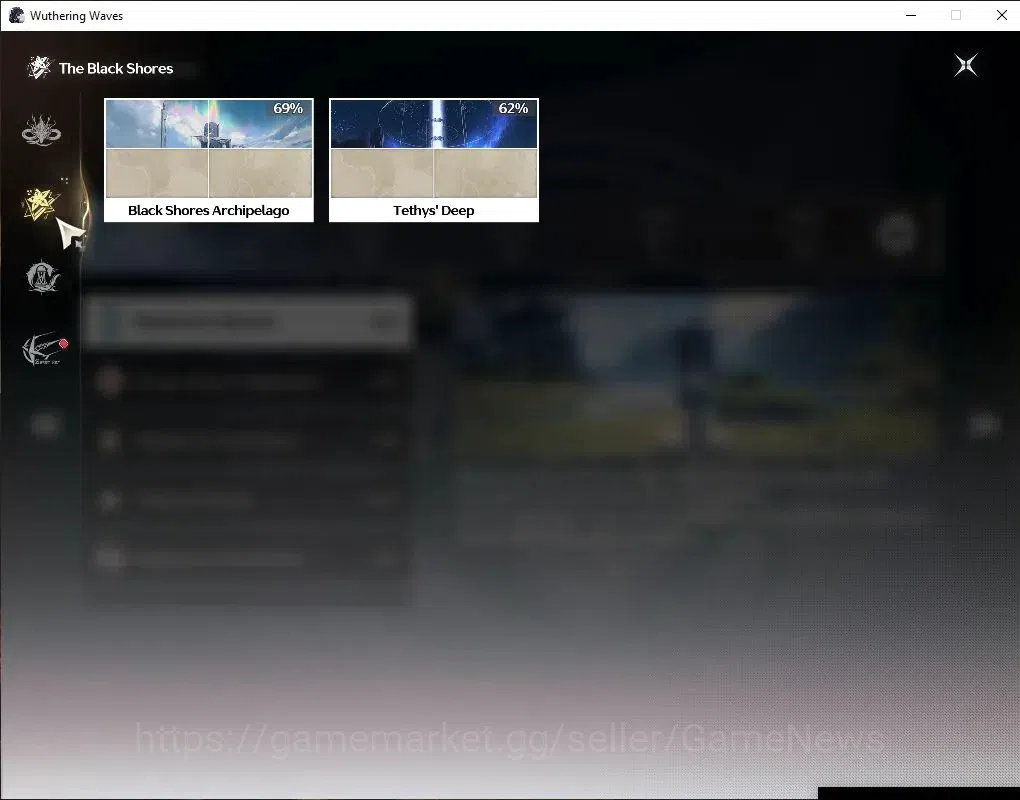
Task: Click the Wuthering Waves app icon in the title bar
Action: 16,15
